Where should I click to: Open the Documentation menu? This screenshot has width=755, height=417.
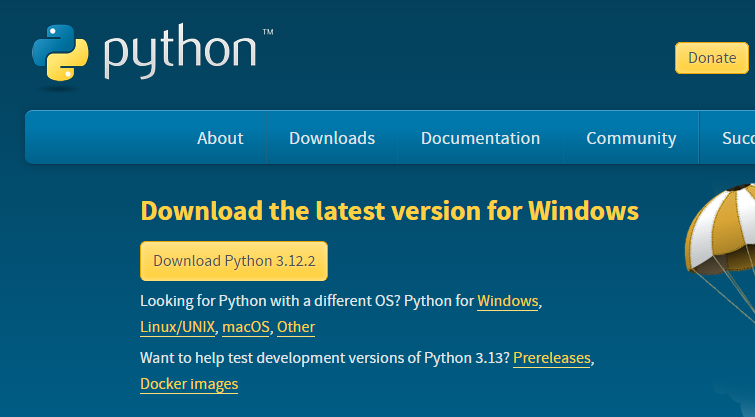[x=480, y=138]
